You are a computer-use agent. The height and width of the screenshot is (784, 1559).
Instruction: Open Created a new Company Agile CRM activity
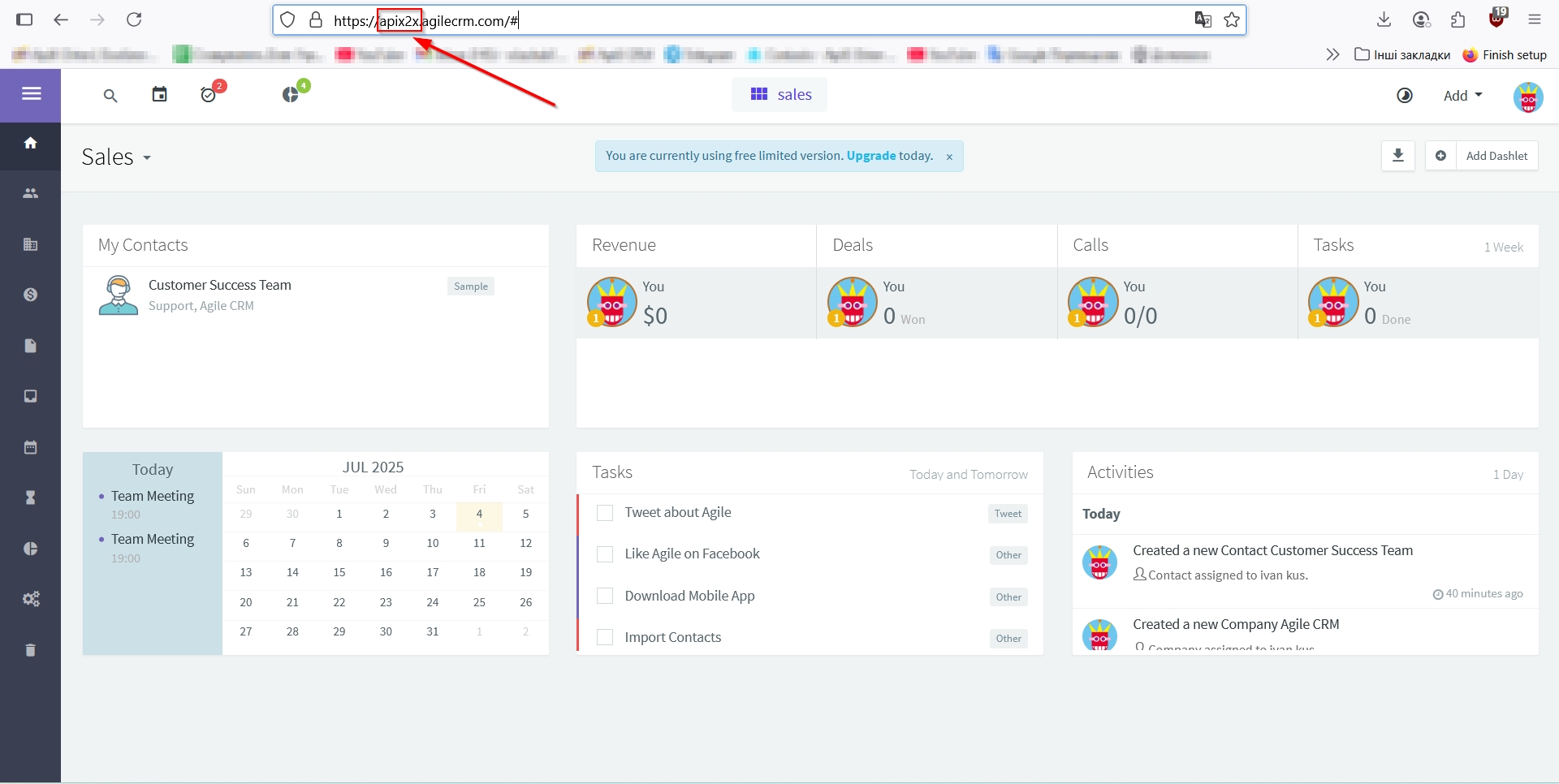click(x=1236, y=624)
